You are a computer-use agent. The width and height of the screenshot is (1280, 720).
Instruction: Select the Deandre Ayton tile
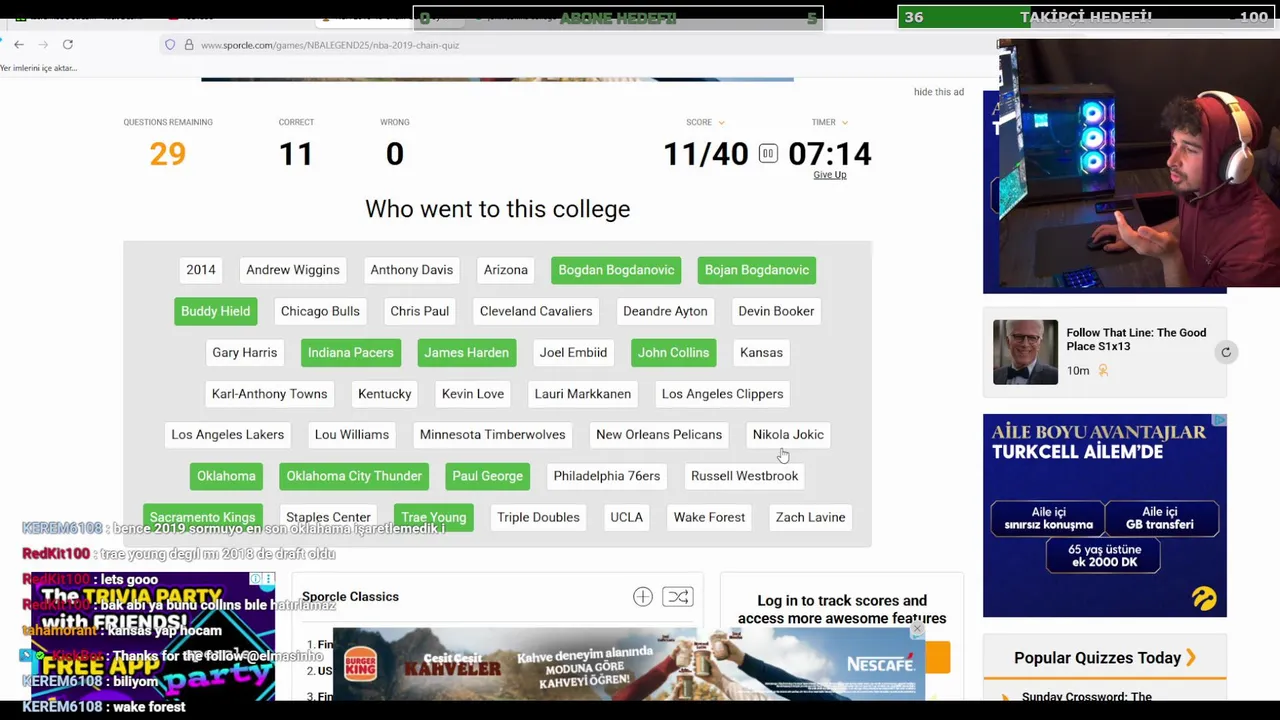coord(665,311)
